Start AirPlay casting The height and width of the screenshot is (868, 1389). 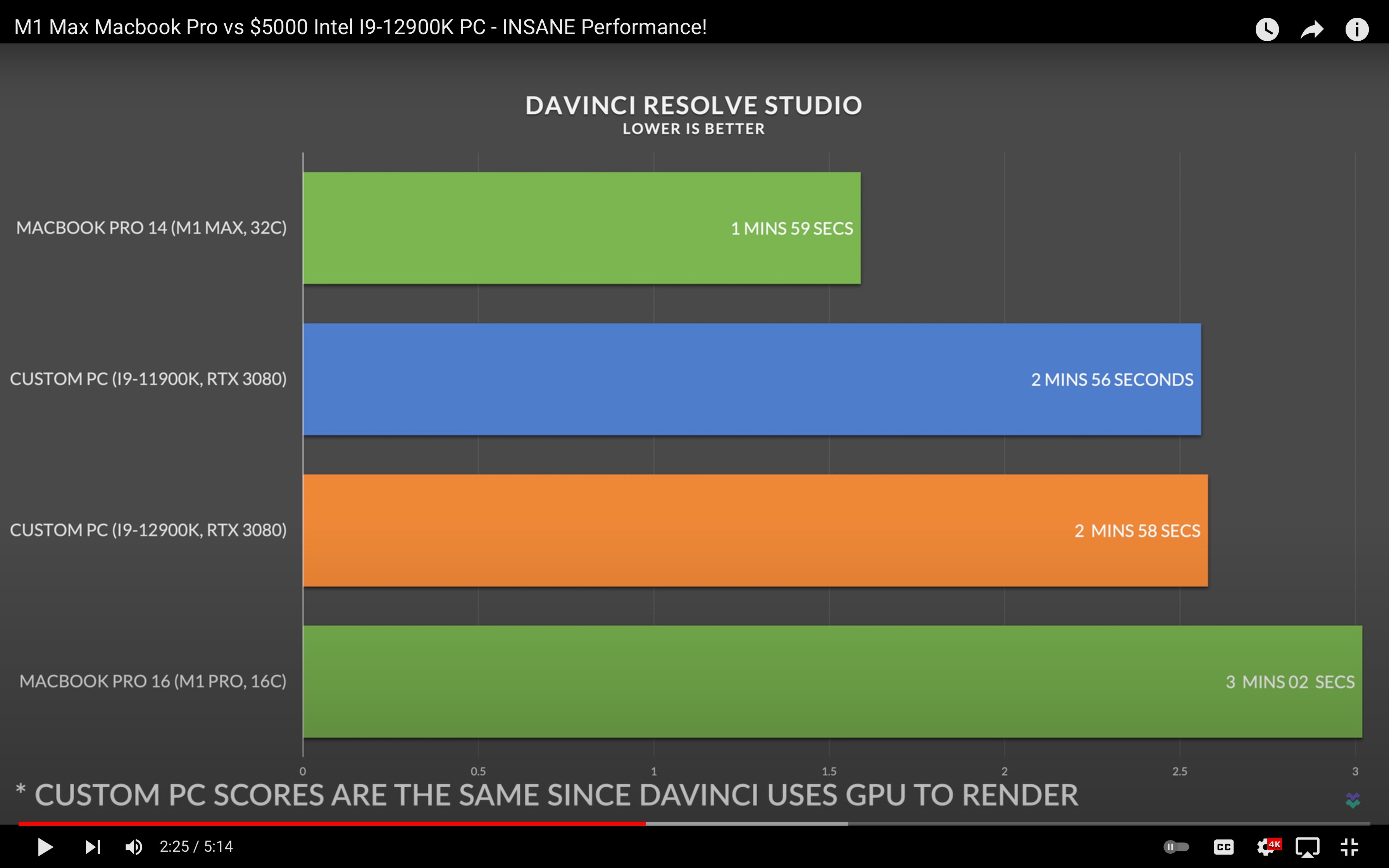[x=1308, y=847]
